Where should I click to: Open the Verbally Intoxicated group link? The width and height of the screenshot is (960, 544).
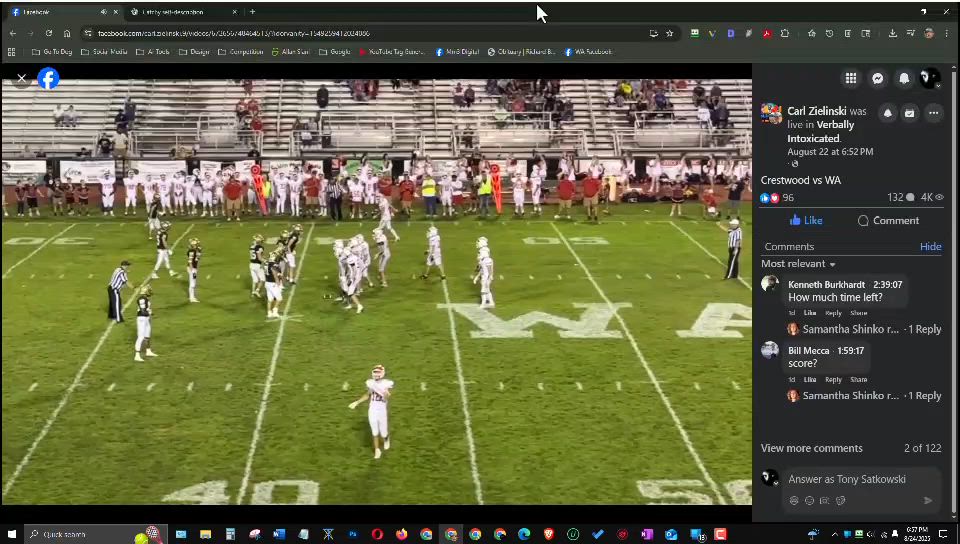point(820,131)
